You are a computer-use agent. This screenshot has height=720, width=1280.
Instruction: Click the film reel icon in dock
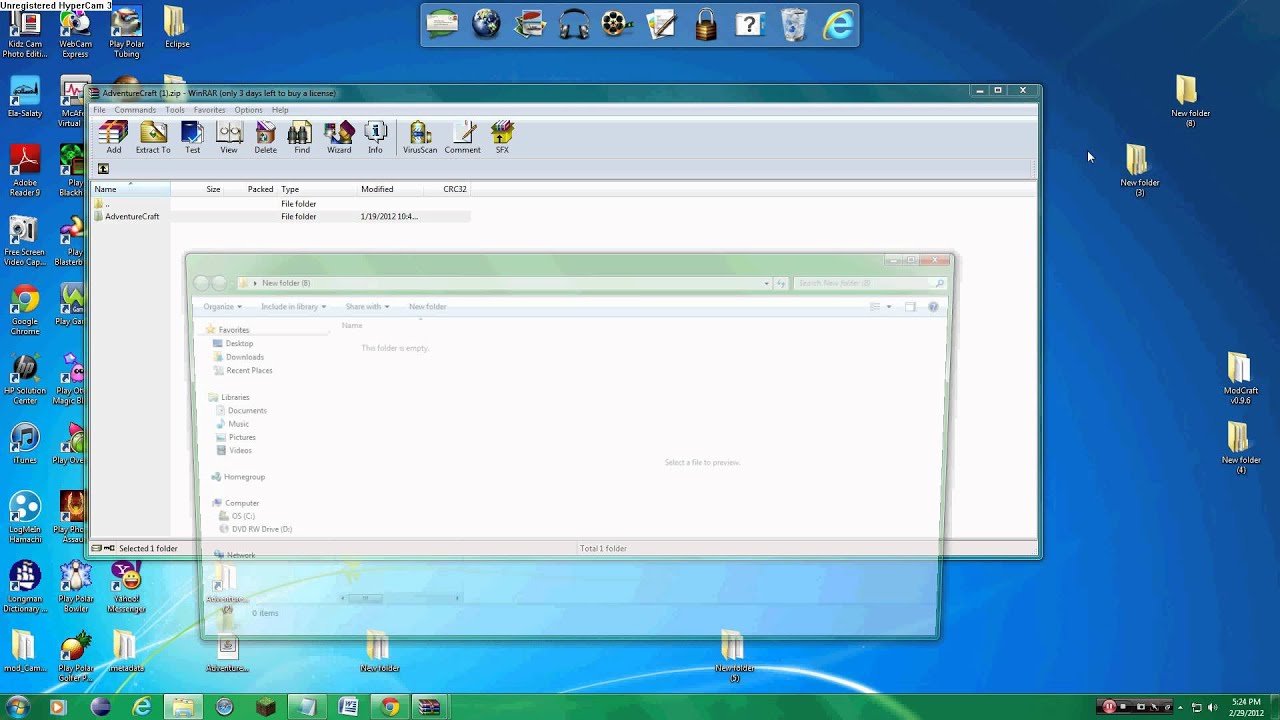[618, 24]
